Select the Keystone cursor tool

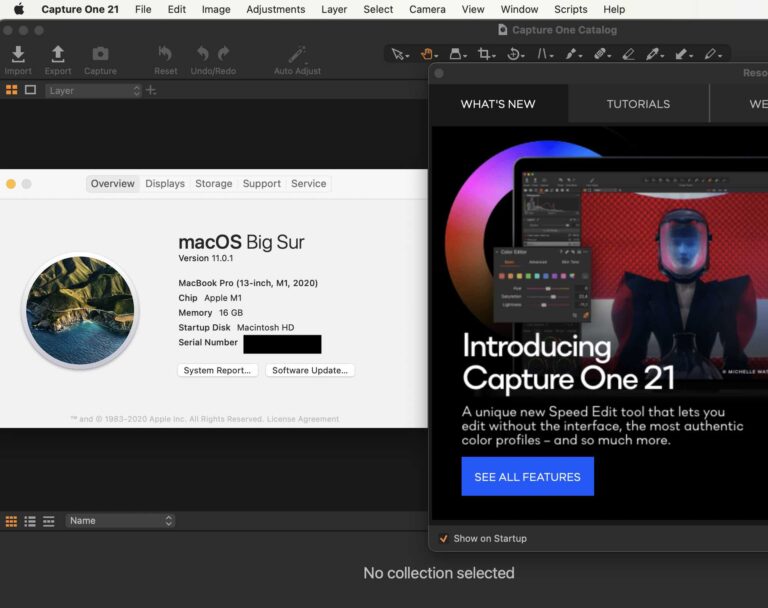[542, 54]
